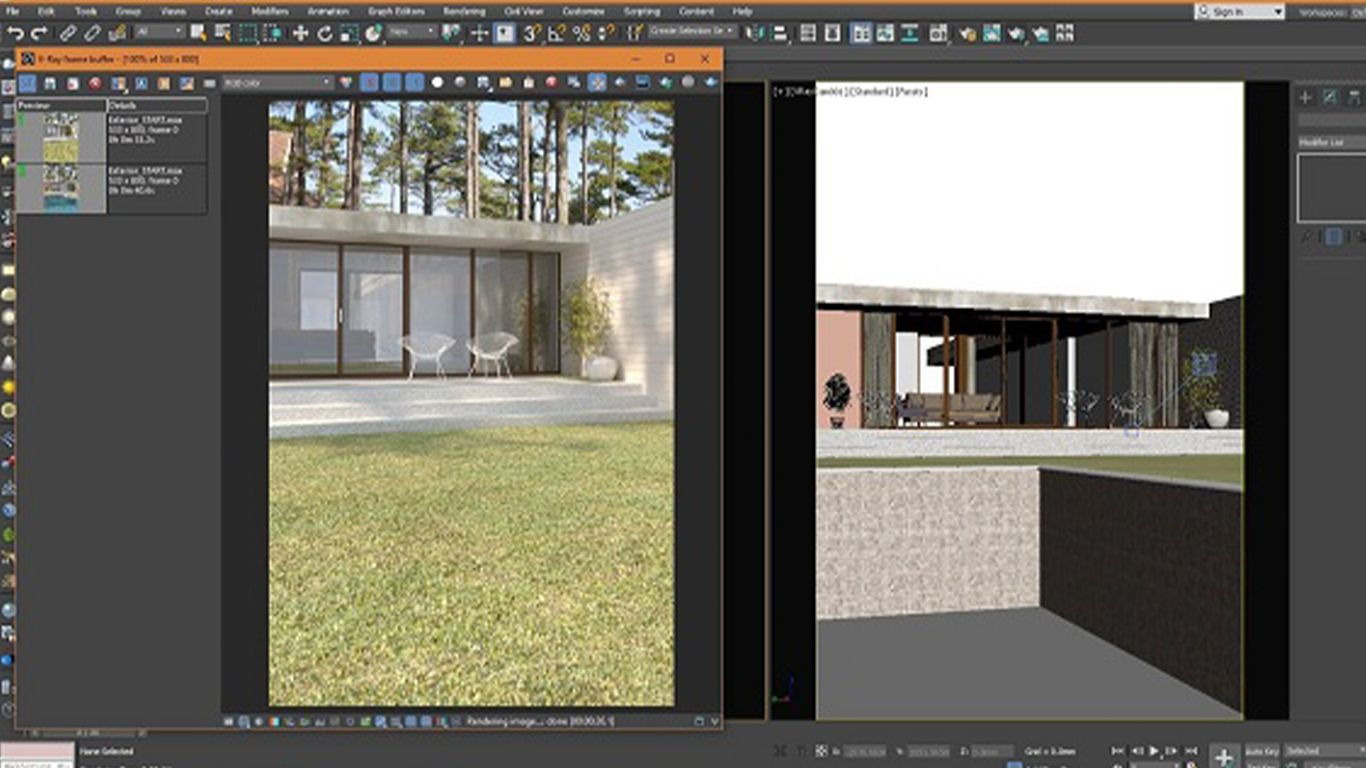Toggle Angle Snap in the toolbar
This screenshot has height=768, width=1366.
(554, 33)
